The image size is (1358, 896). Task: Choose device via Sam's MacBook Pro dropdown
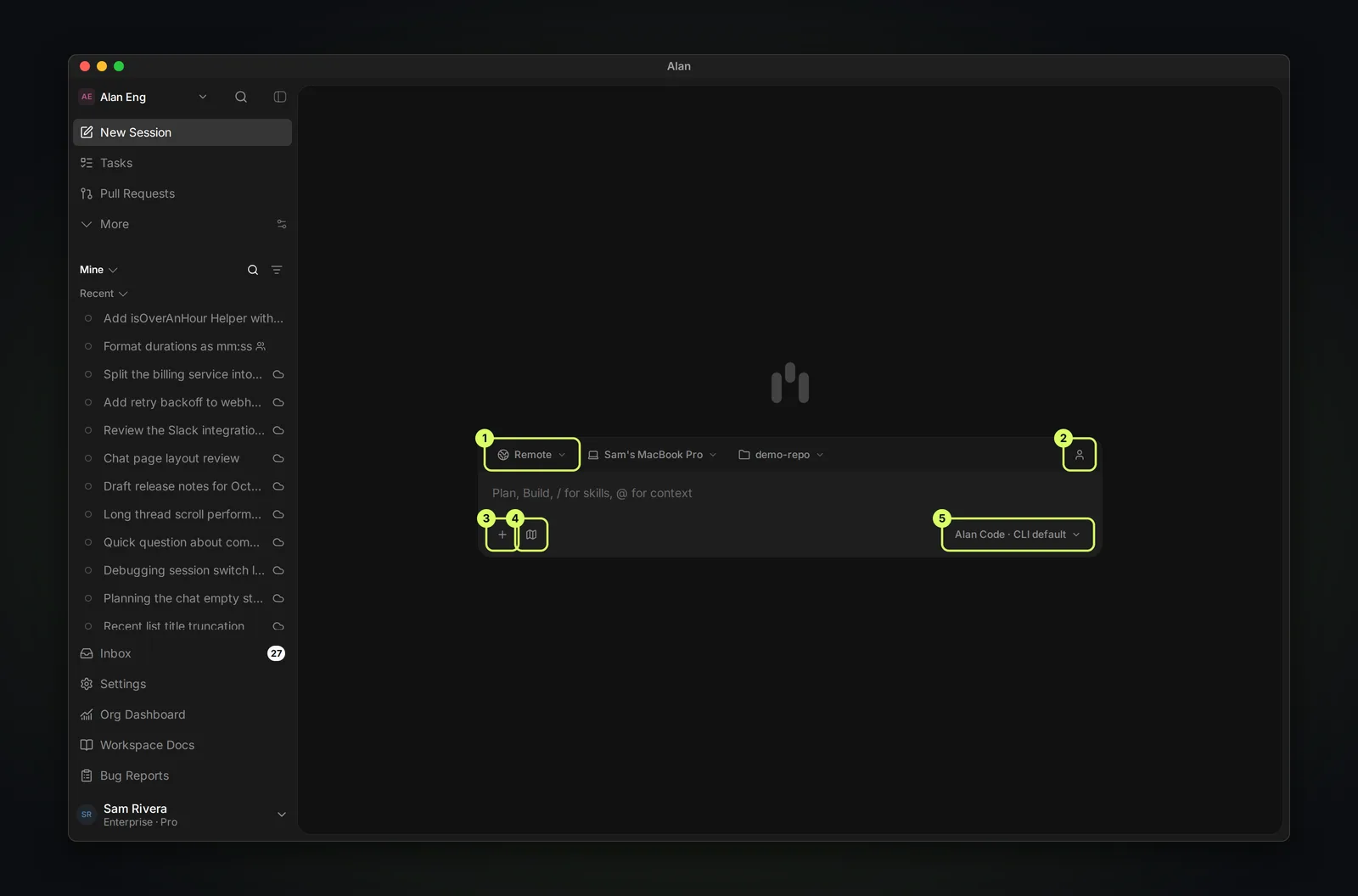click(653, 455)
